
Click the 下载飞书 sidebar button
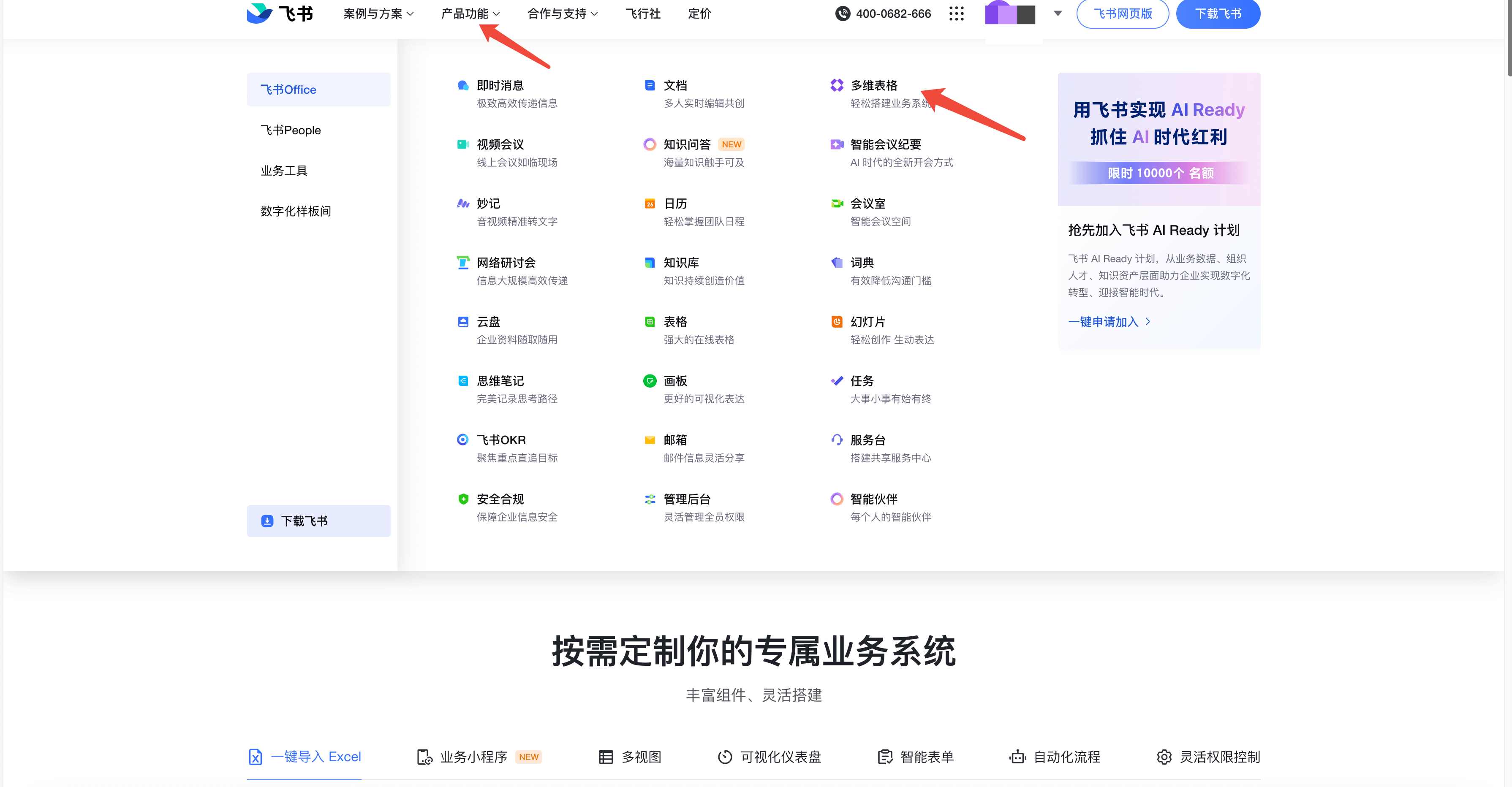319,521
